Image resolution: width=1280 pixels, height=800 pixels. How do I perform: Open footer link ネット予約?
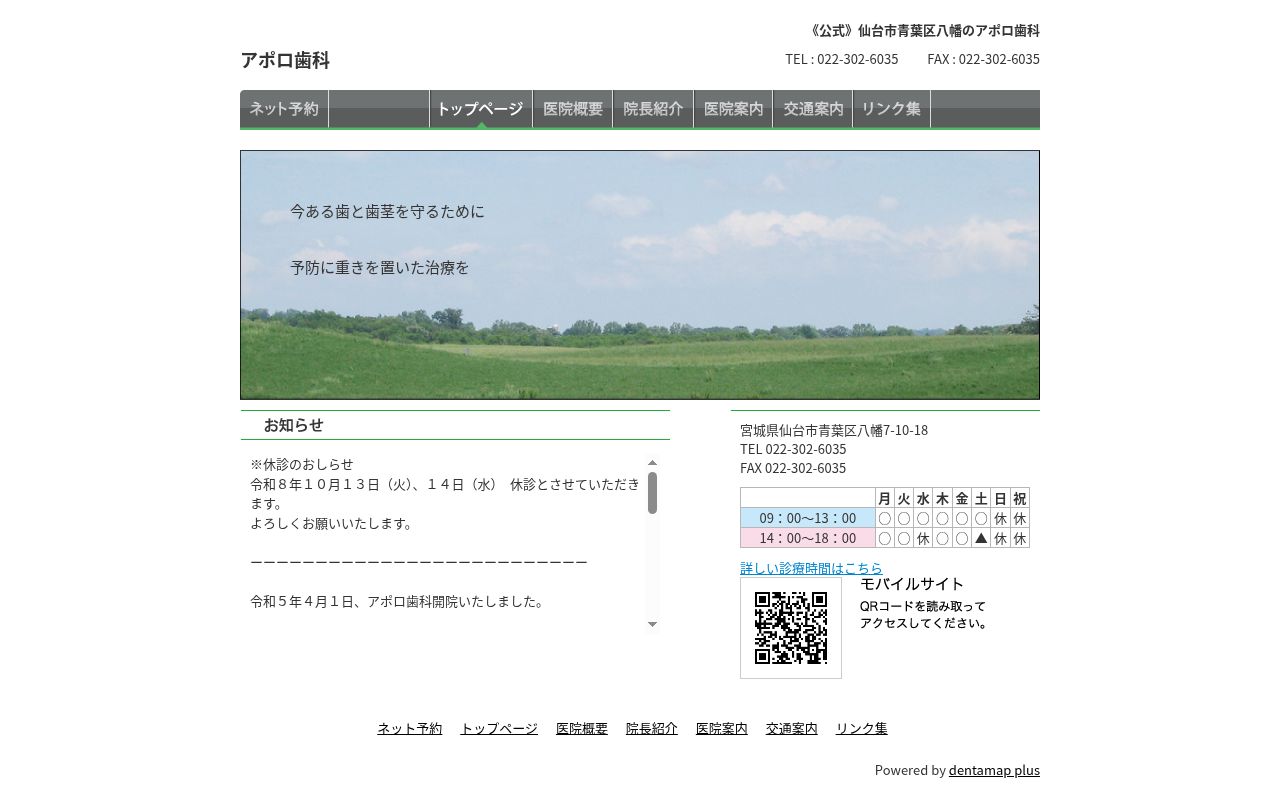[x=409, y=728]
